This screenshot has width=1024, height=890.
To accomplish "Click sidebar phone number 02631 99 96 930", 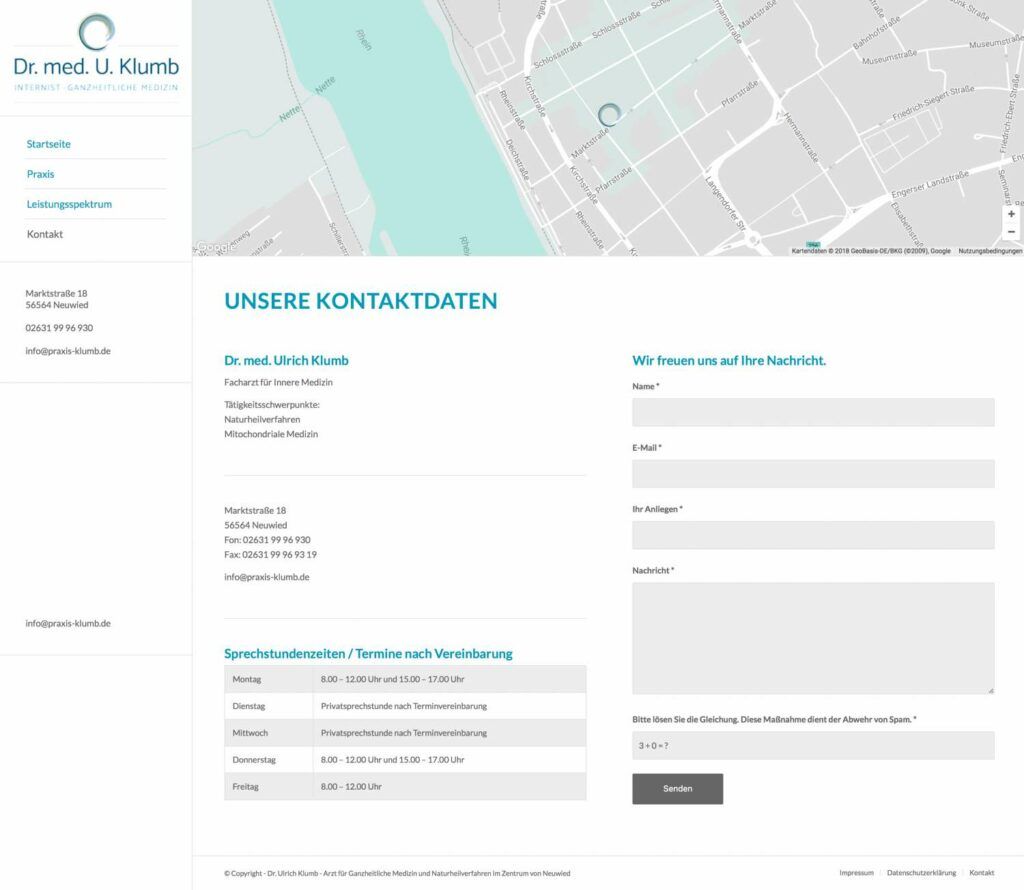I will tap(59, 328).
